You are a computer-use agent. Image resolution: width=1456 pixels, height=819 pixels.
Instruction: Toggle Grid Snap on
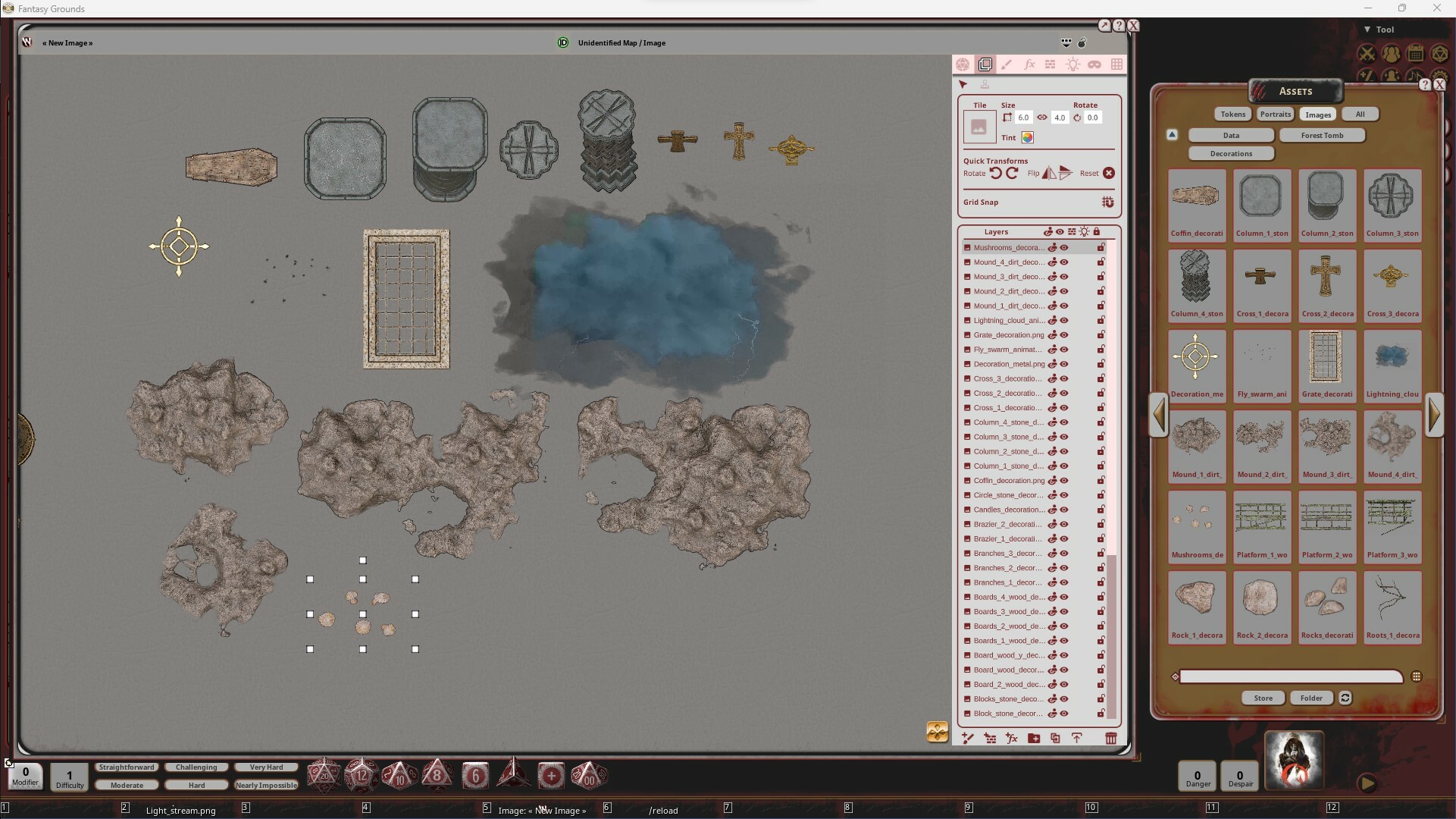1107,202
